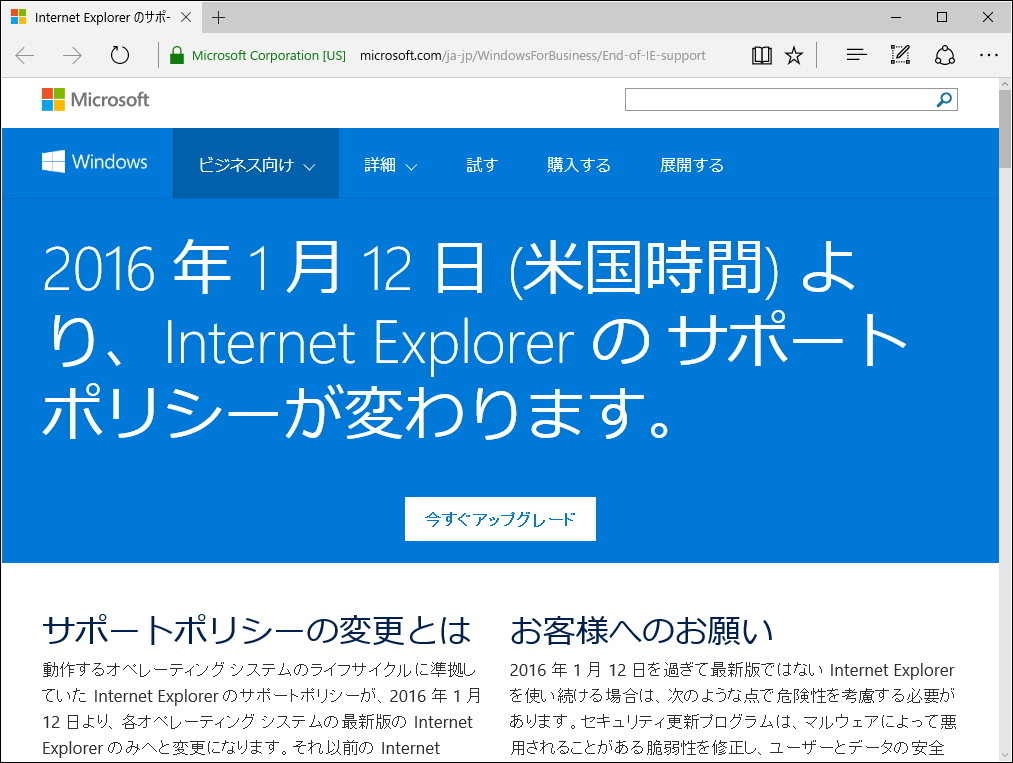1013x763 pixels.
Task: Select the 試す menu item
Action: tap(481, 163)
